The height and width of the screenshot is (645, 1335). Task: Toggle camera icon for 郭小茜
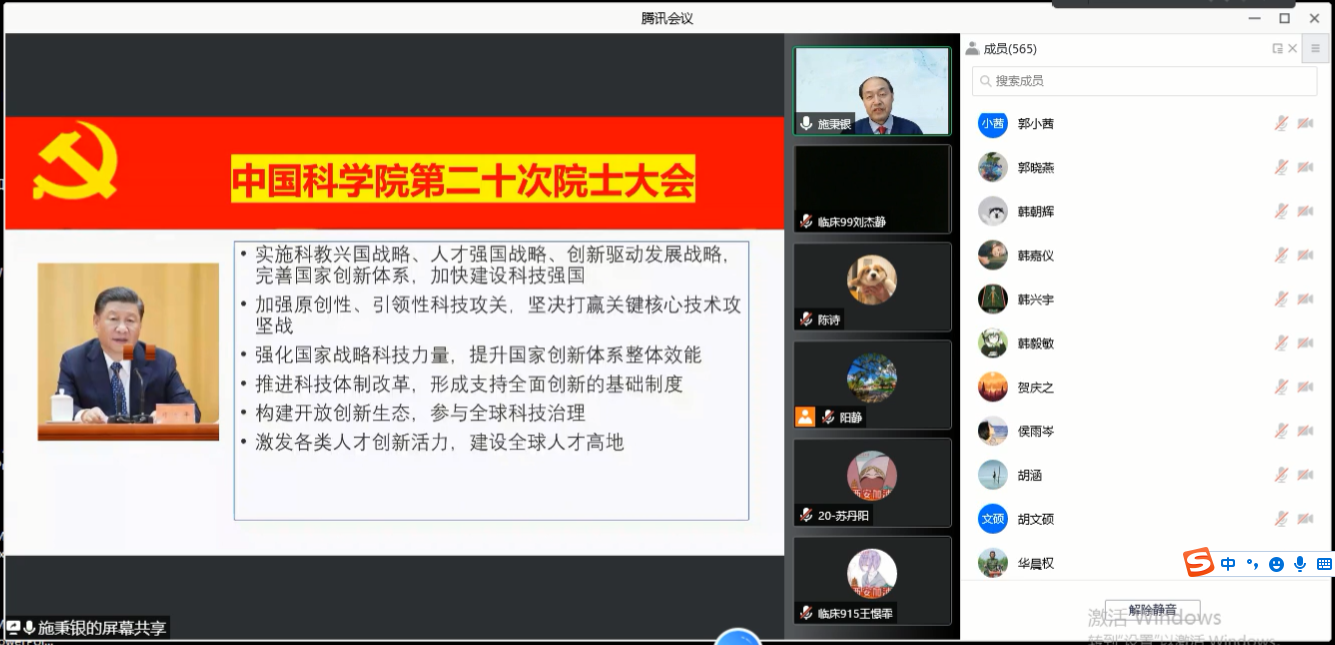coord(1305,124)
